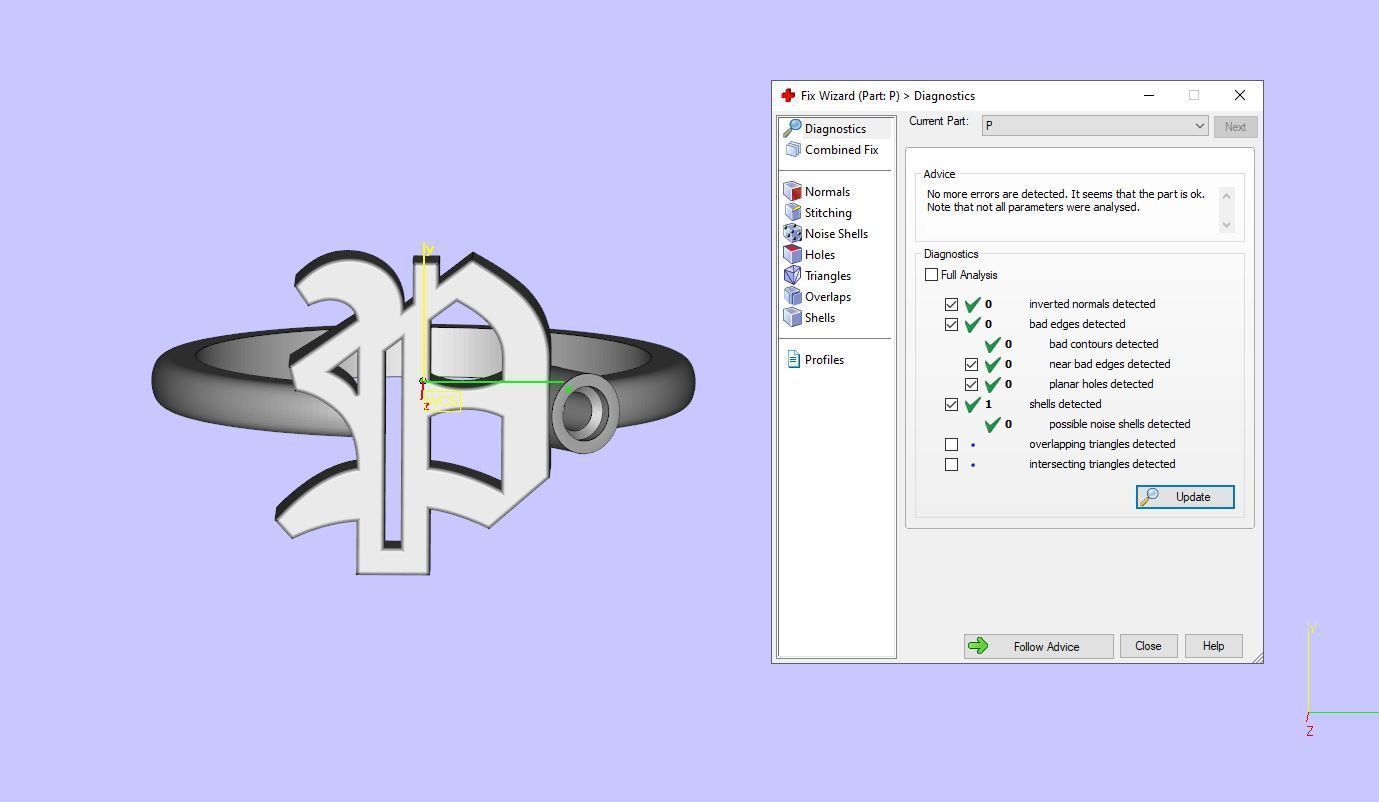Minimize the Fix Wizard dialog
Screen dimensions: 1379x802
tap(1149, 95)
